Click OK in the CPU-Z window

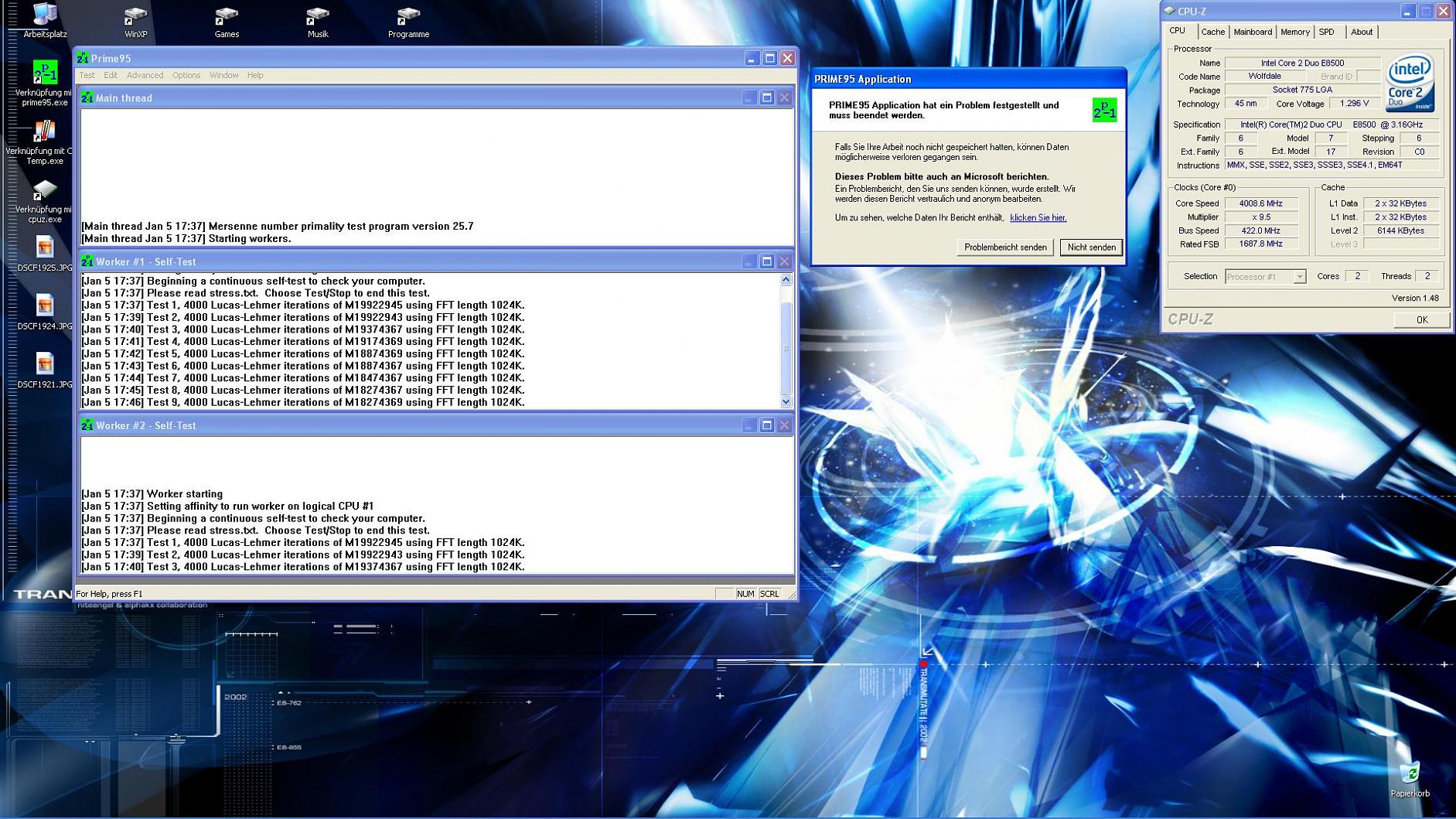coord(1421,319)
